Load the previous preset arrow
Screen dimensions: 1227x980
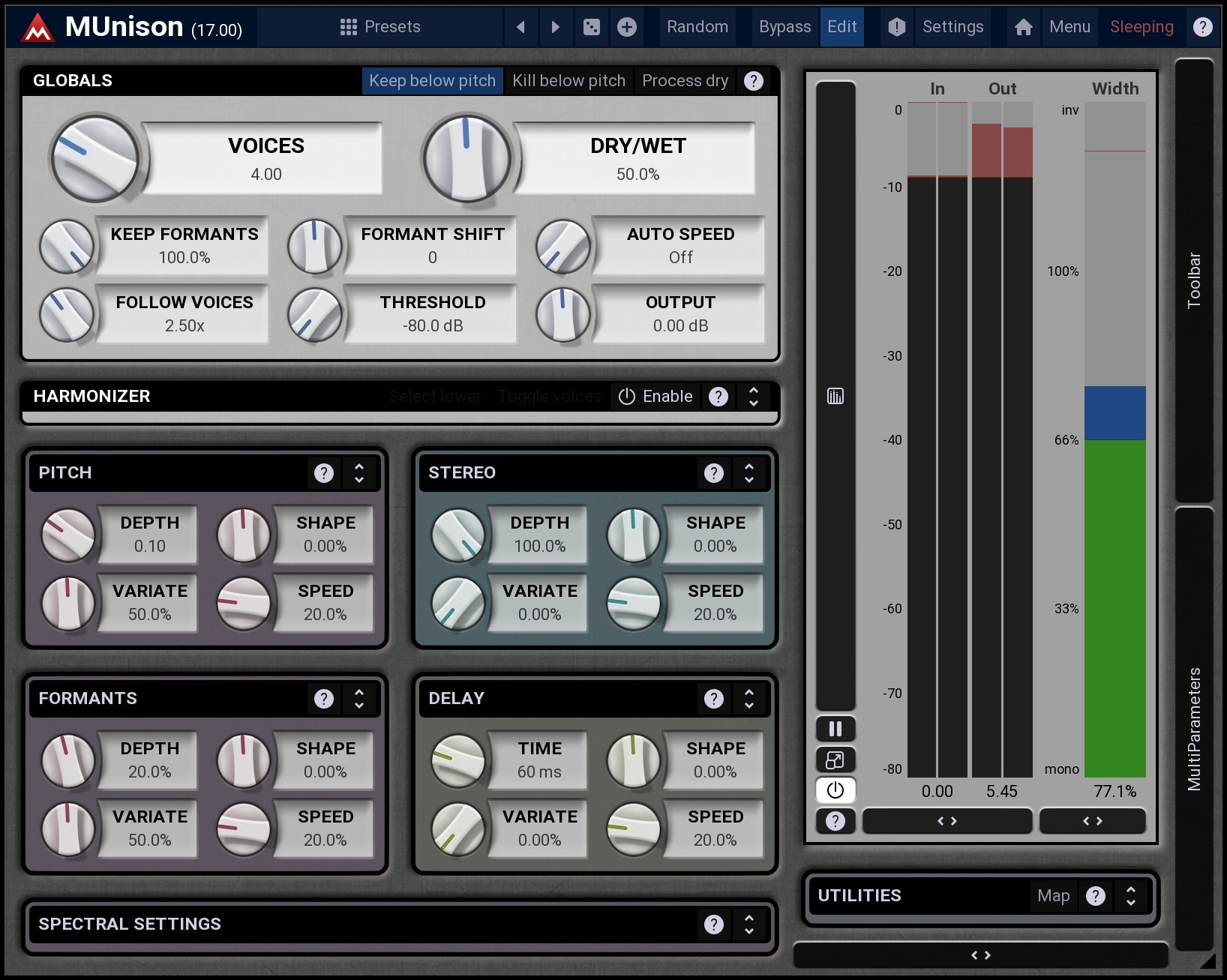(x=520, y=27)
